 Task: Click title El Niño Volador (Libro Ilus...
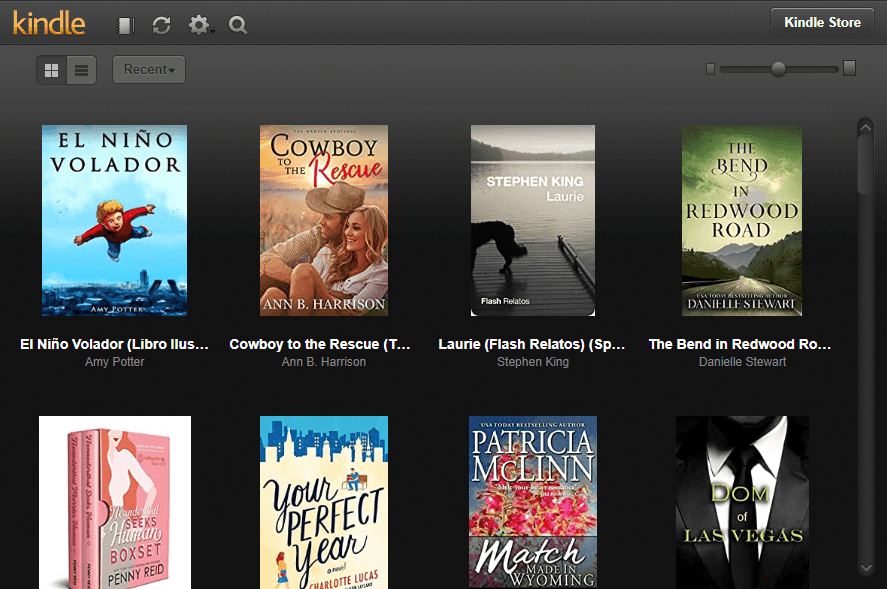pyautogui.click(x=114, y=344)
